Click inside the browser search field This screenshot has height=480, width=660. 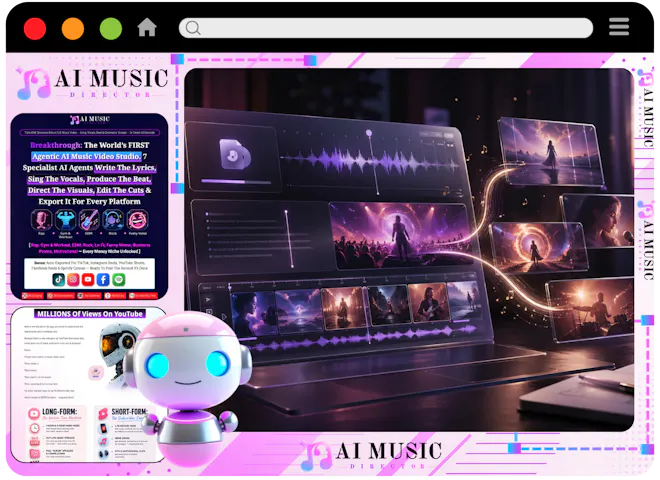pyautogui.click(x=386, y=28)
